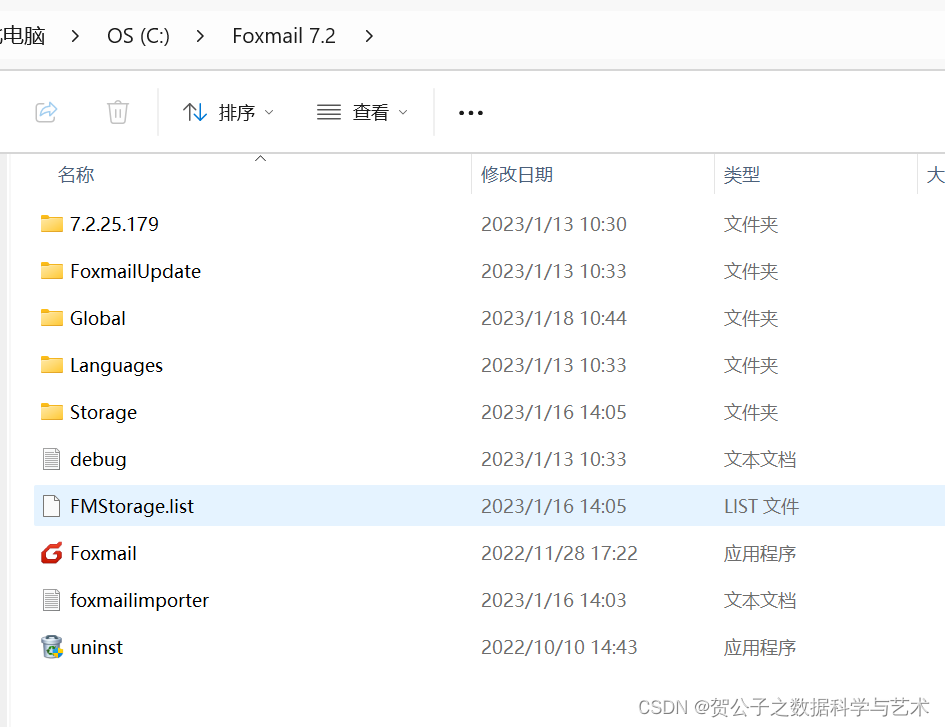Click date 2023/1/16 14:03 of foxmailimporter
Viewport: 945px width, 727px height.
coord(554,600)
